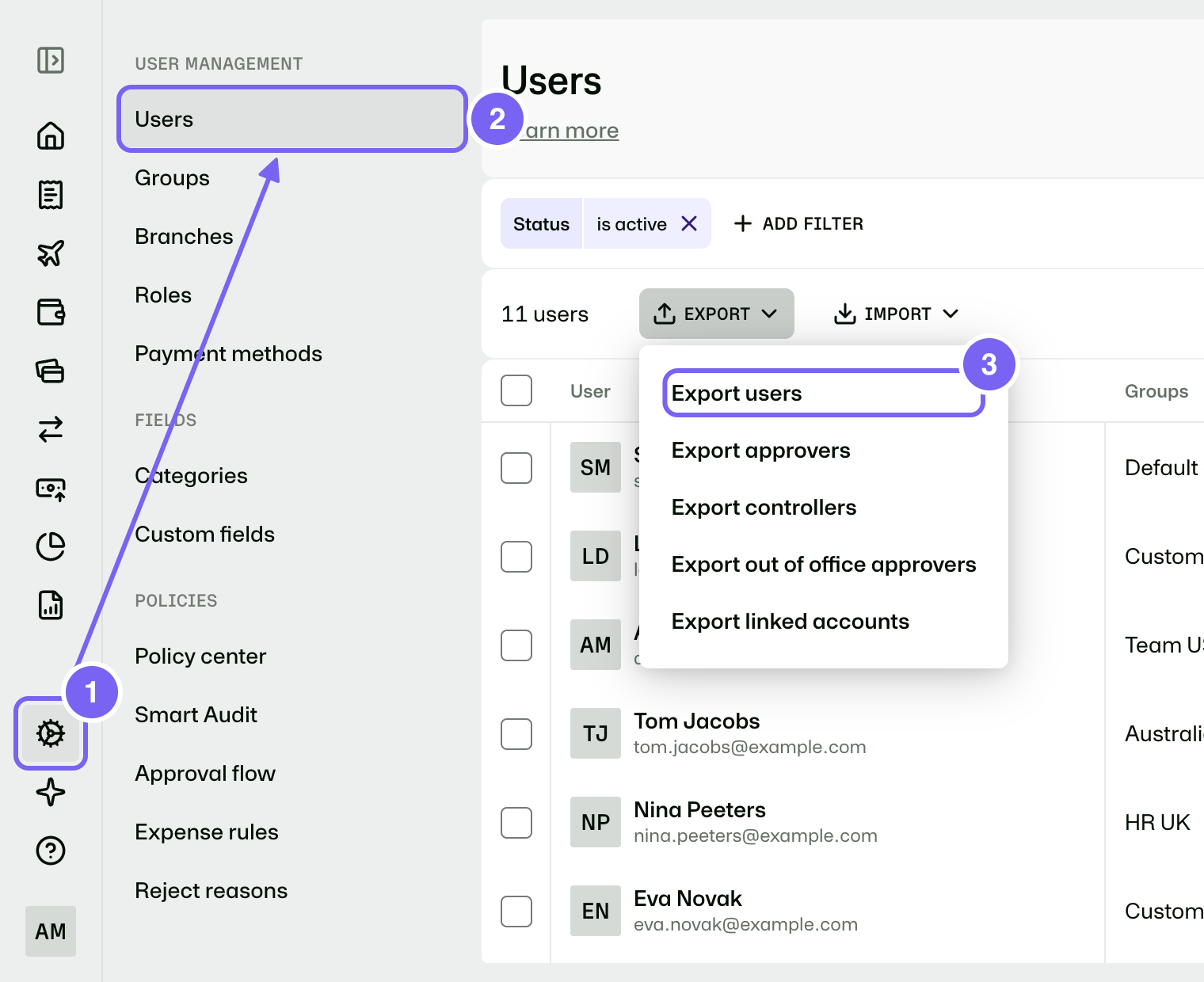Click the pie chart analytics icon
Image resolution: width=1204 pixels, height=982 pixels.
pos(51,546)
